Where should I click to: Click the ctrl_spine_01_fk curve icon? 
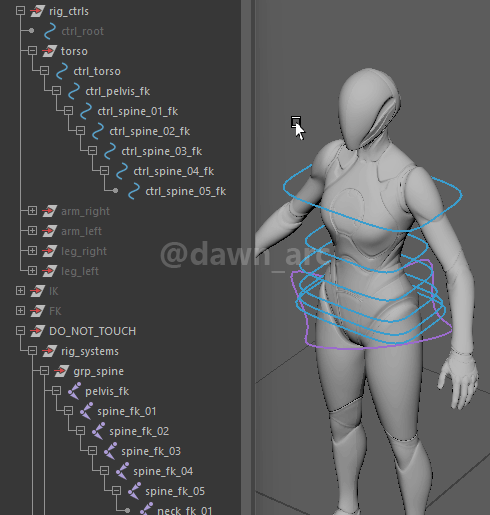point(86,111)
